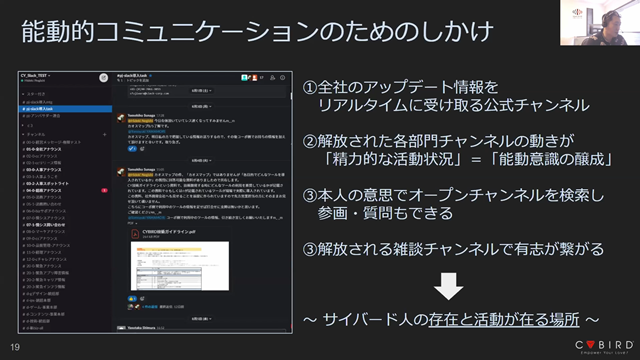
Task: Open the CYBIRD規程ガイドライン.pdf file name
Action: (x=169, y=232)
